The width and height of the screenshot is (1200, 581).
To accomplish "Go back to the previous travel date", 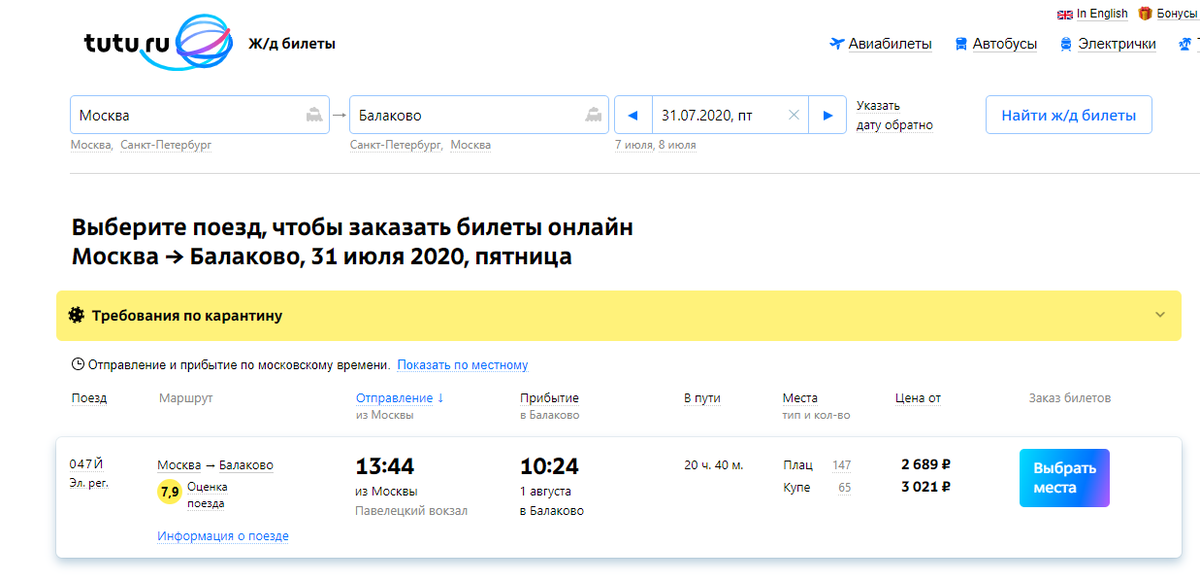I will click(633, 114).
